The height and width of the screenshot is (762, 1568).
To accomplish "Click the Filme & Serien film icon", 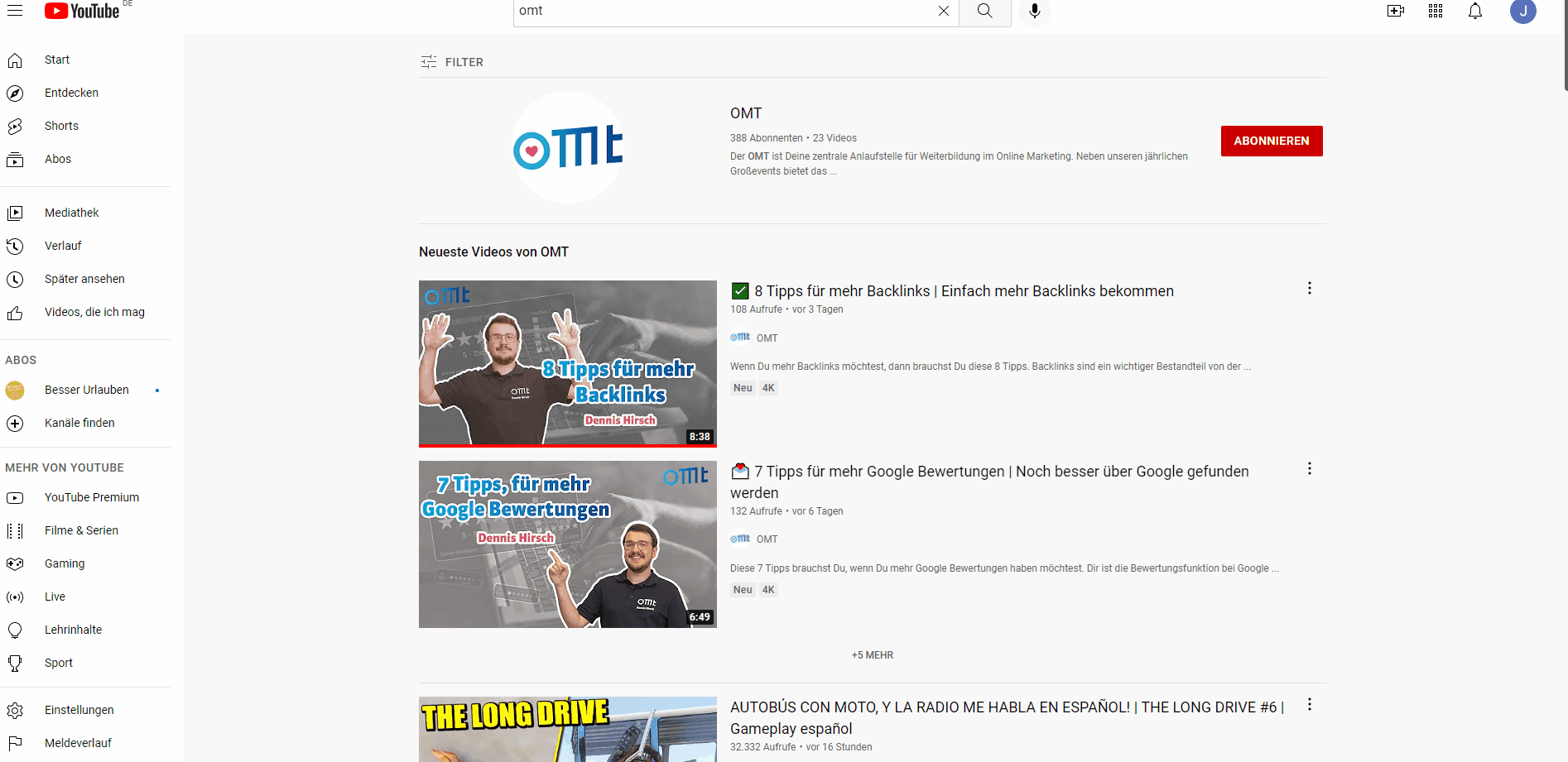I will click(15, 531).
